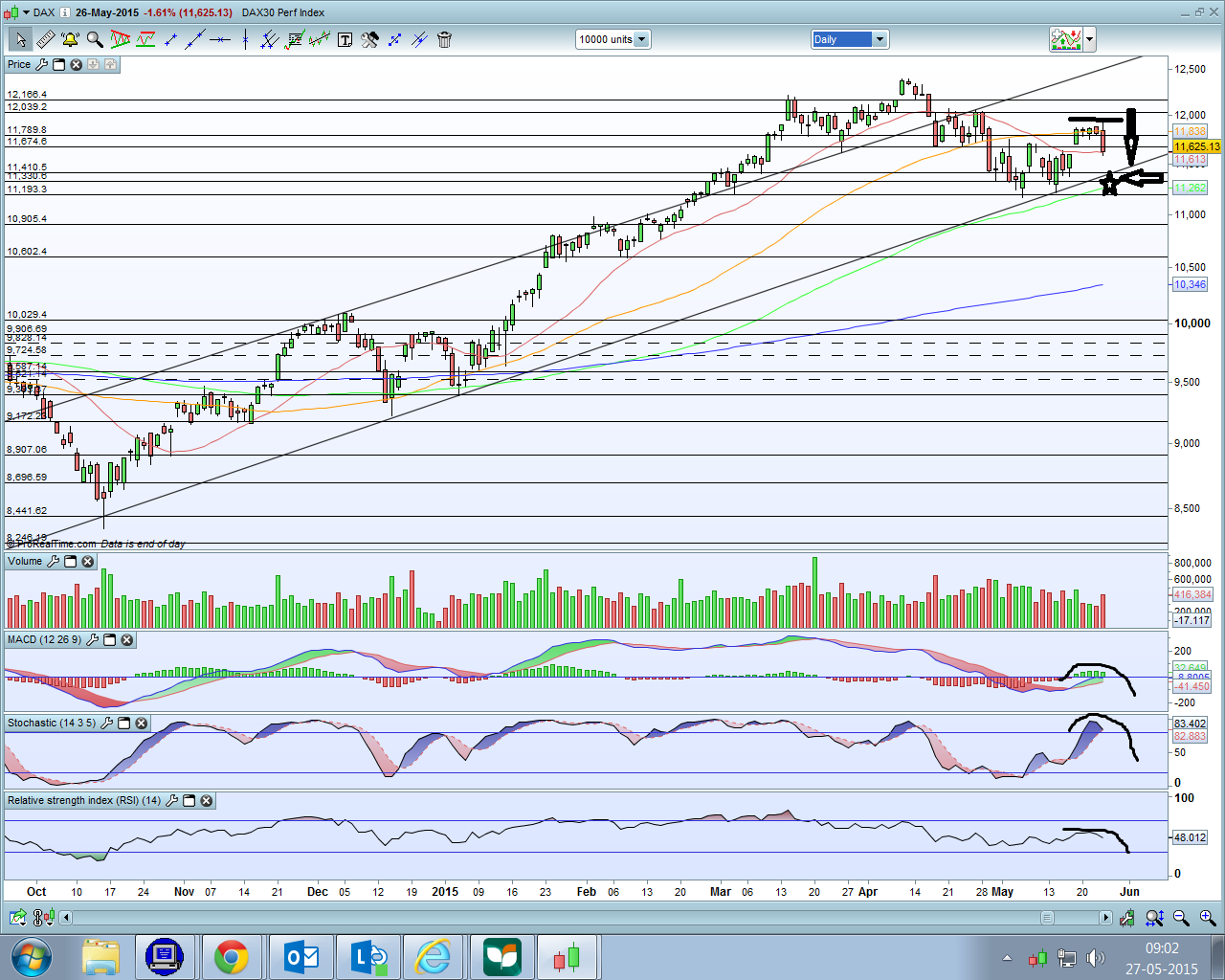Close the RSI indicator panel
Viewport: 1225px width, 980px height.
click(x=206, y=800)
